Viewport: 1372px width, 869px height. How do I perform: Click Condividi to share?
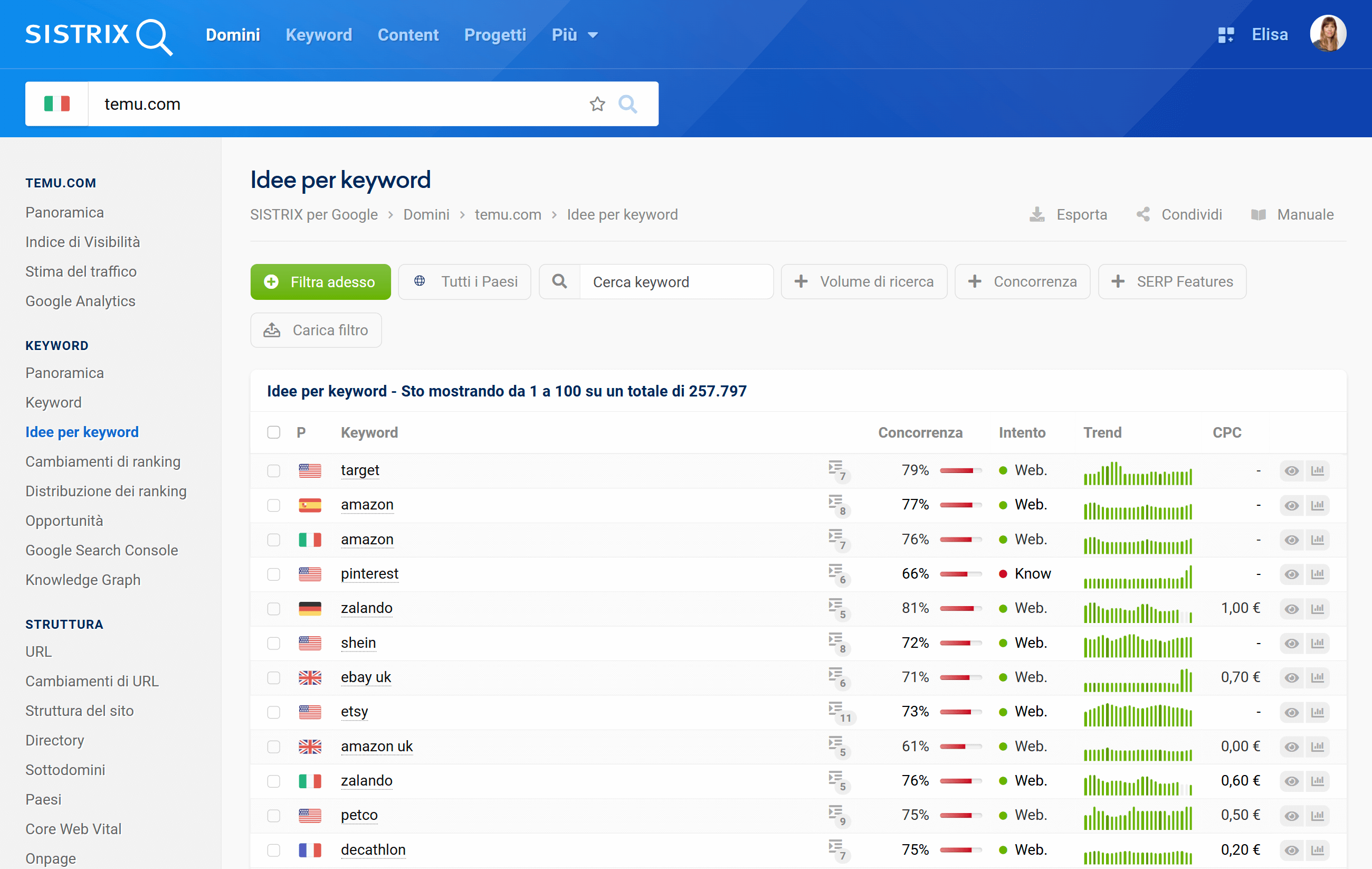pyautogui.click(x=1179, y=214)
